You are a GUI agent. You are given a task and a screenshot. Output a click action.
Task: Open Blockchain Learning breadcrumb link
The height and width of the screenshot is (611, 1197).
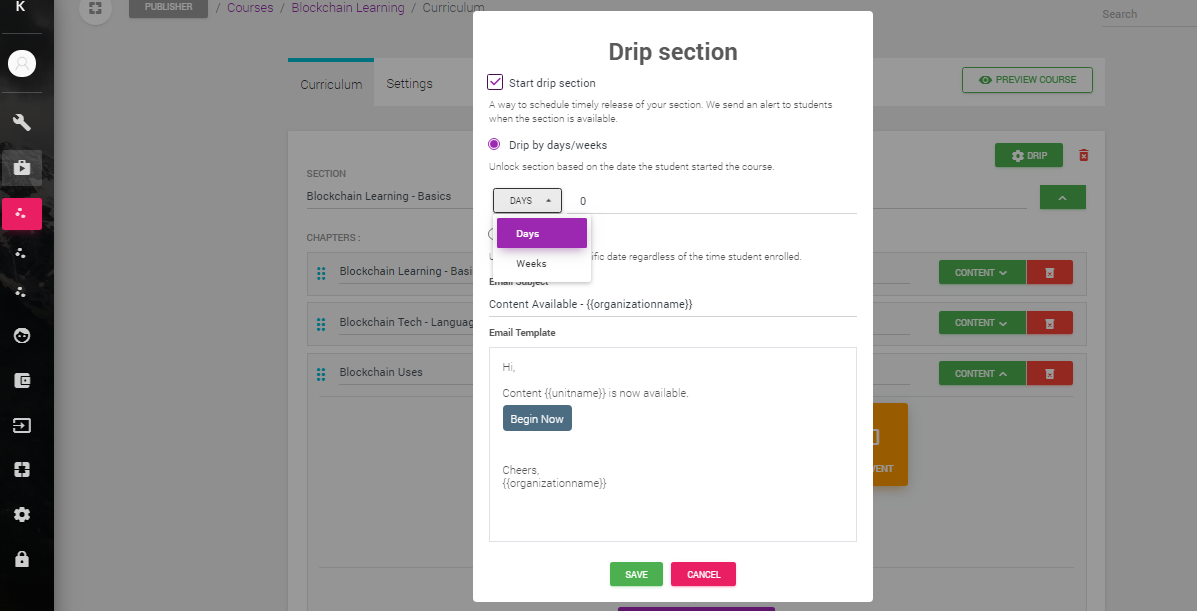pyautogui.click(x=348, y=8)
